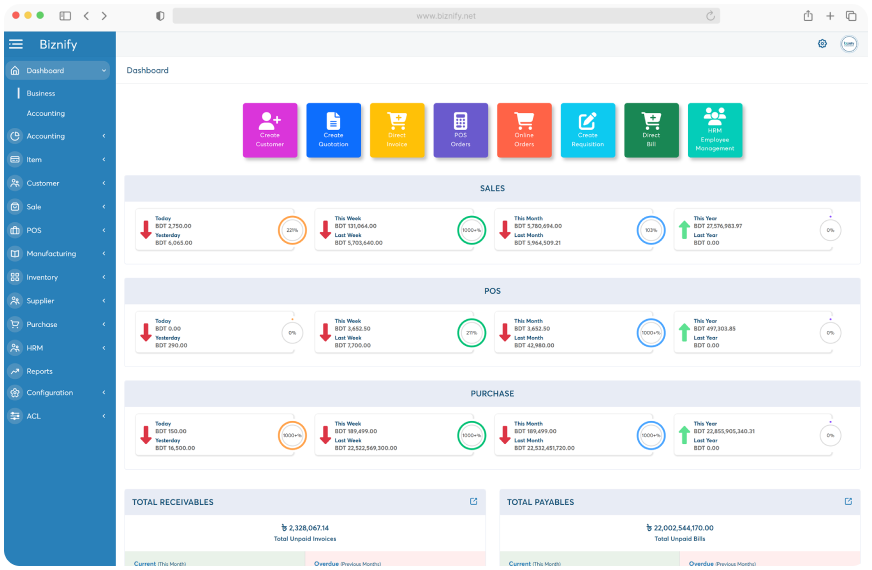Screen dimensions: 872x570
Task: Open the Reports menu item
Action: [x=40, y=371]
